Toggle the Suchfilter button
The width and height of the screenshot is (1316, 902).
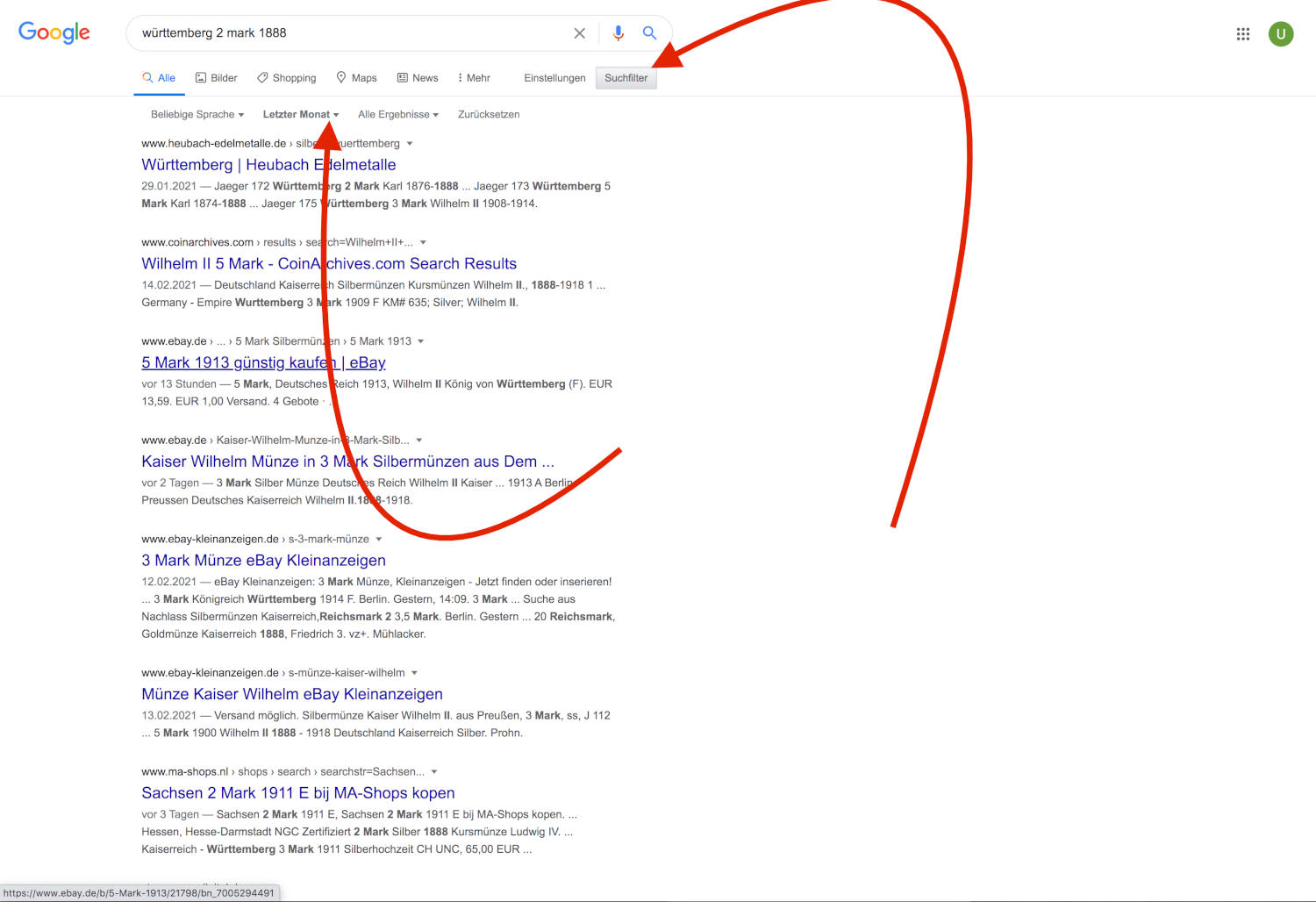(x=626, y=78)
